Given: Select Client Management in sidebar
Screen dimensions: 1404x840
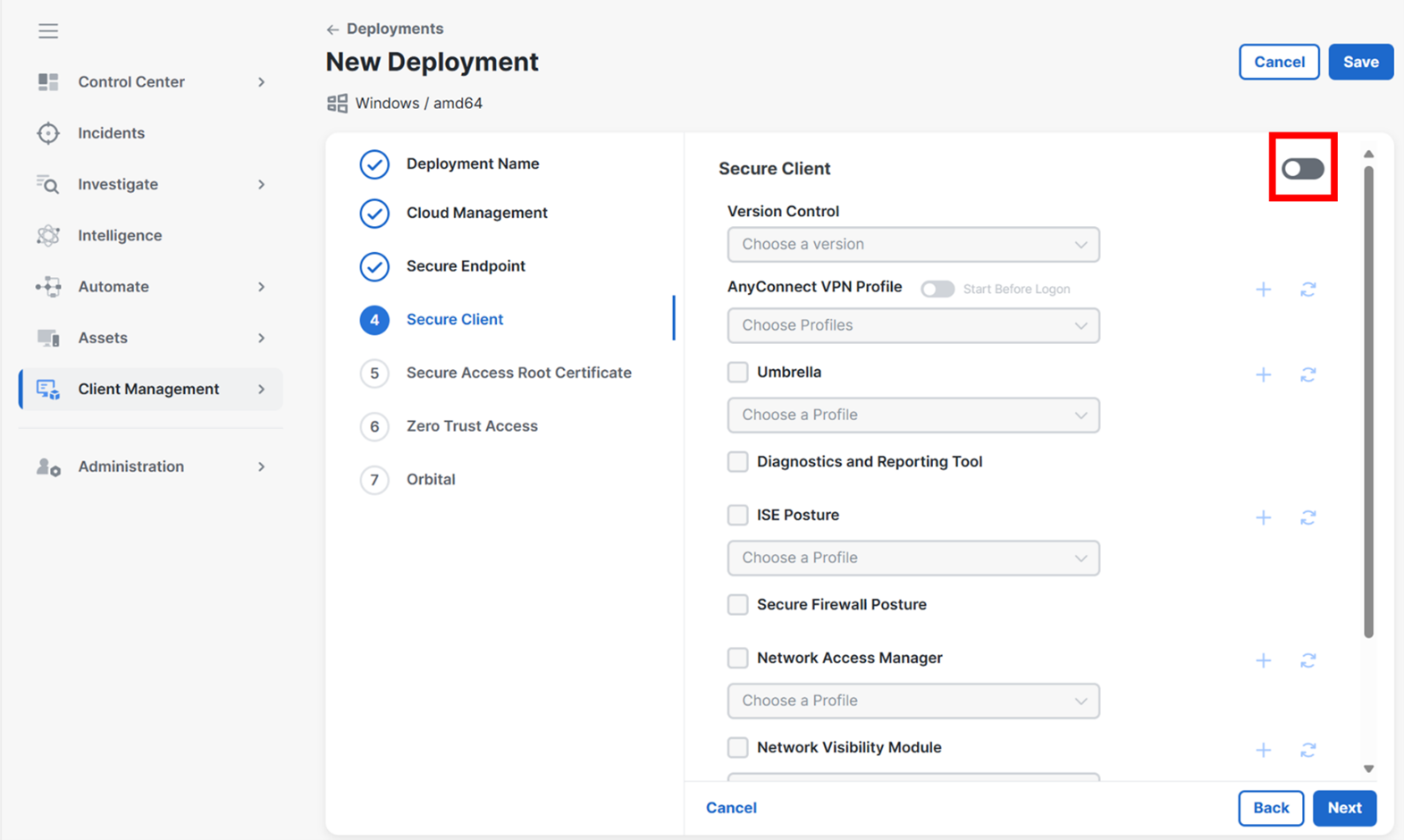Looking at the screenshot, I should click(148, 390).
